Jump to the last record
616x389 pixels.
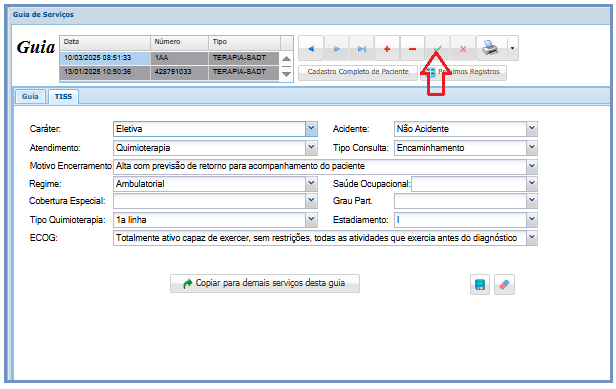(x=361, y=49)
